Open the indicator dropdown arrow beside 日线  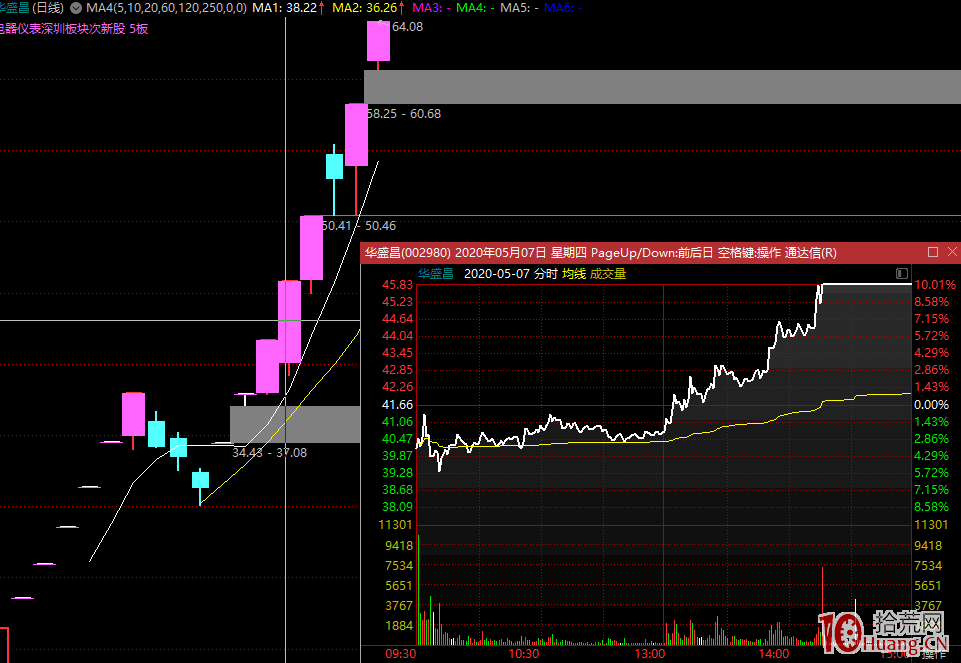pyautogui.click(x=75, y=8)
